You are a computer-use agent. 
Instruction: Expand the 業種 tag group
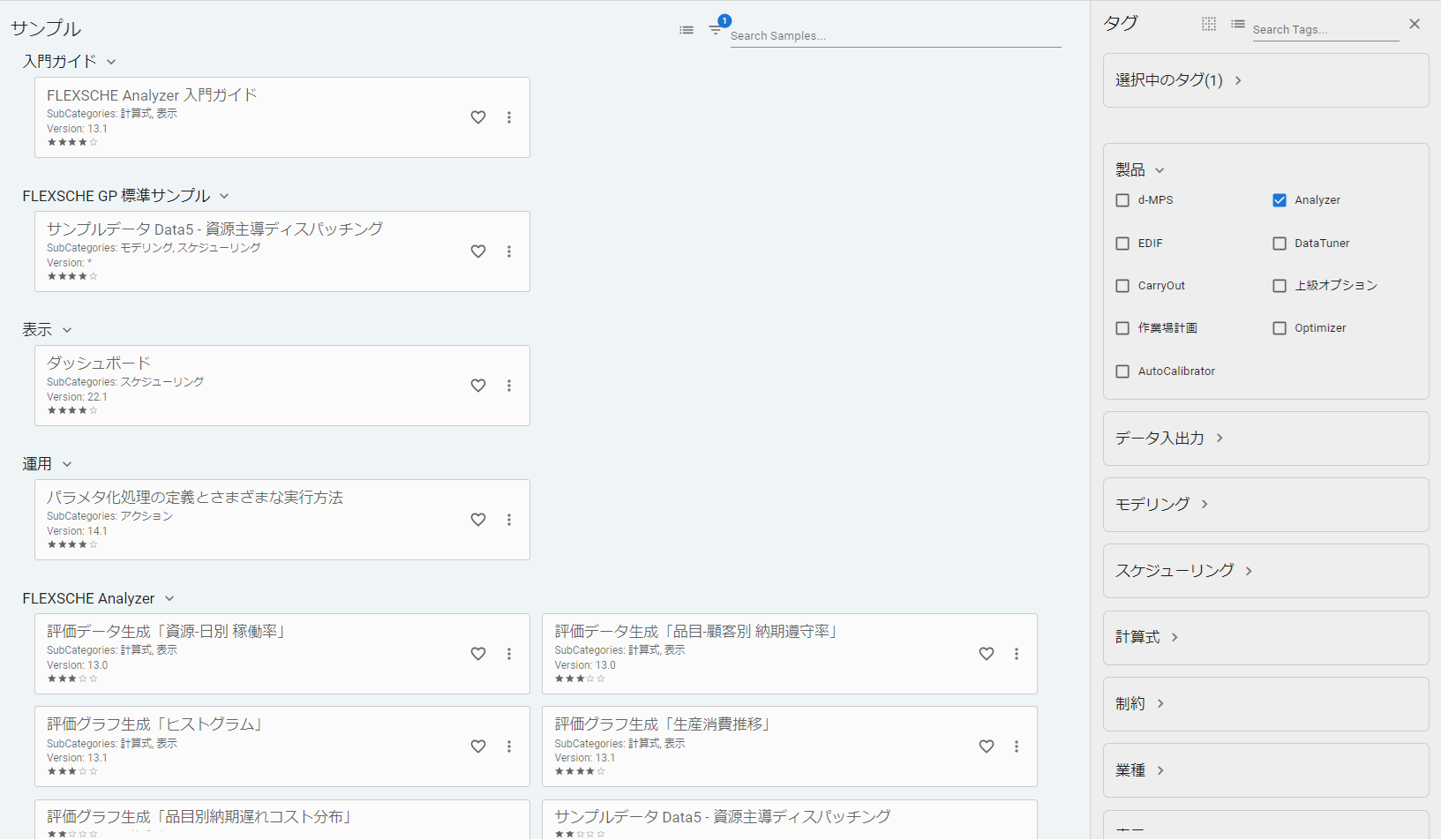(1160, 770)
